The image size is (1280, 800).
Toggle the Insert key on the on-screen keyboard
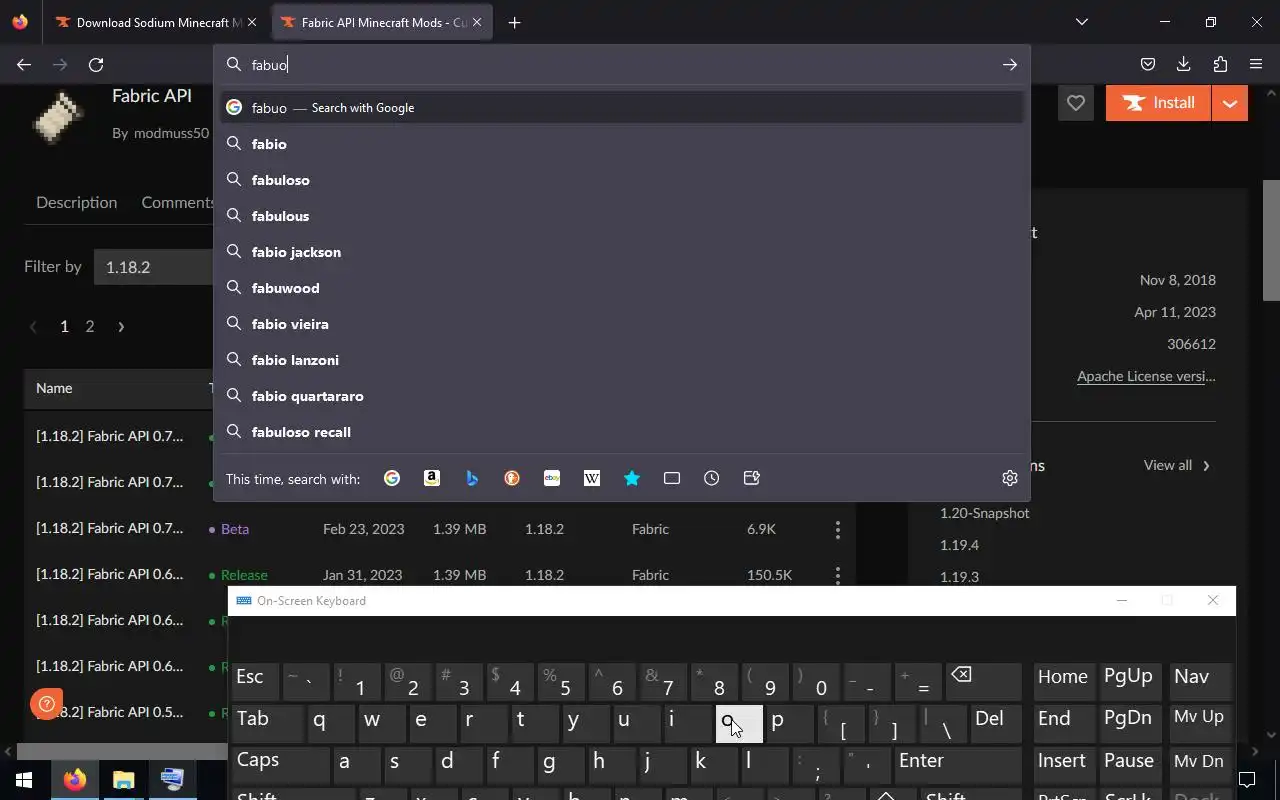(1064, 763)
